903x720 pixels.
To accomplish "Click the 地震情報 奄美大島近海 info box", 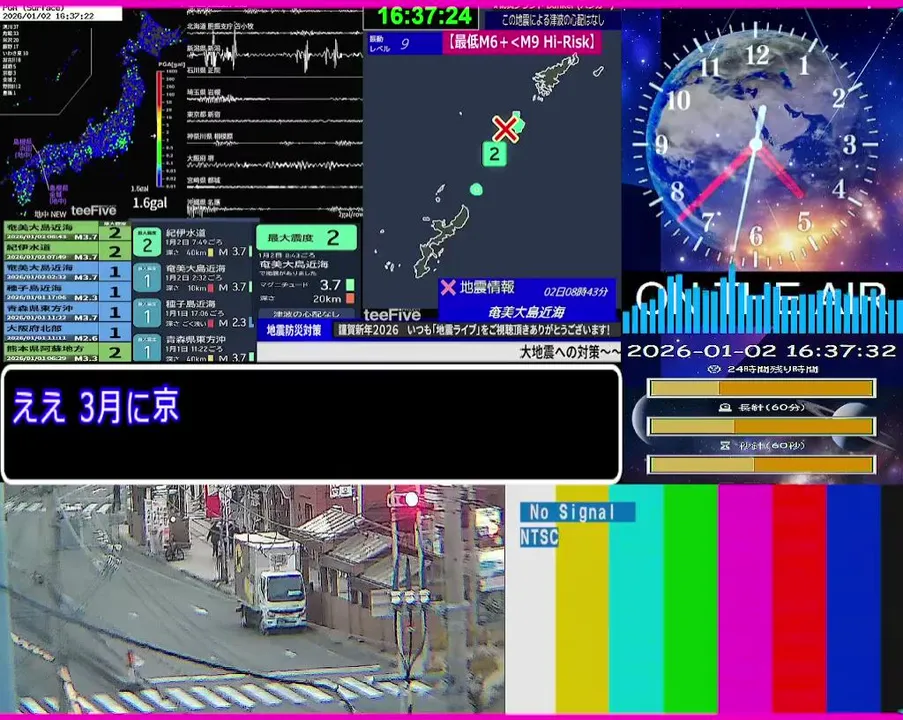I will [526, 300].
